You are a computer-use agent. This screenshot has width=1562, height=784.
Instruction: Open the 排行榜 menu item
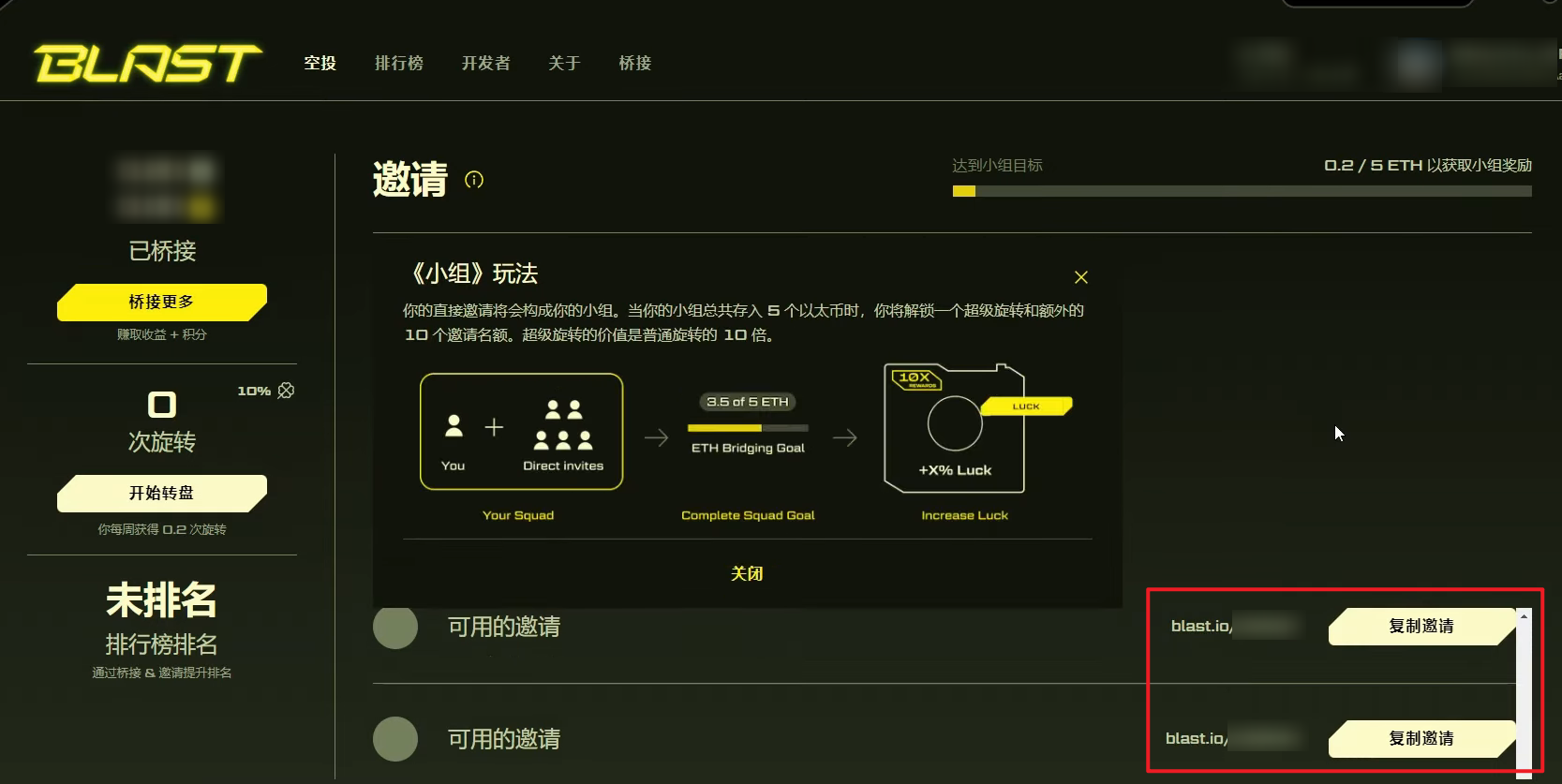point(399,63)
